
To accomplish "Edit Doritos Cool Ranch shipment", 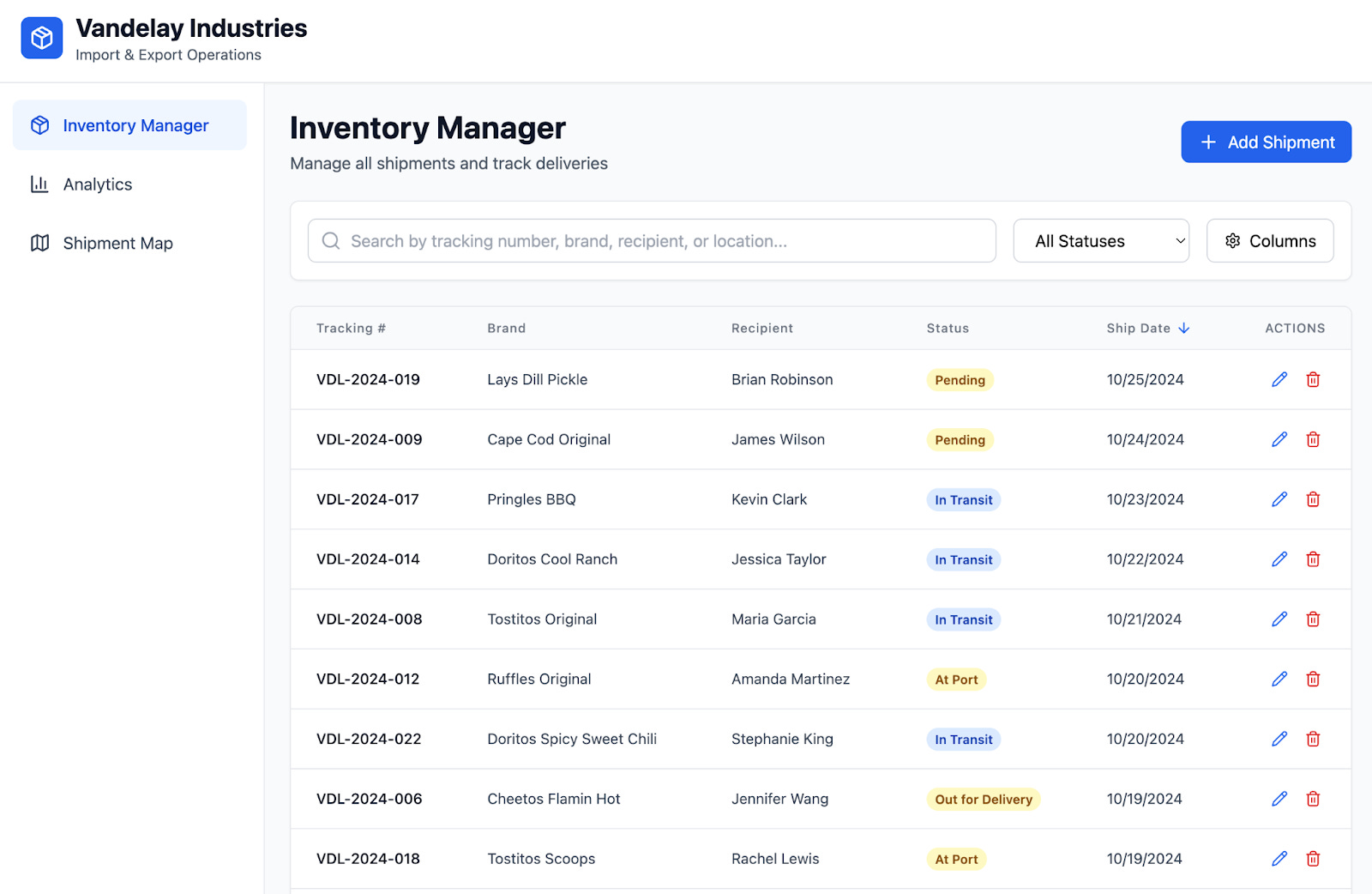I will [x=1279, y=559].
